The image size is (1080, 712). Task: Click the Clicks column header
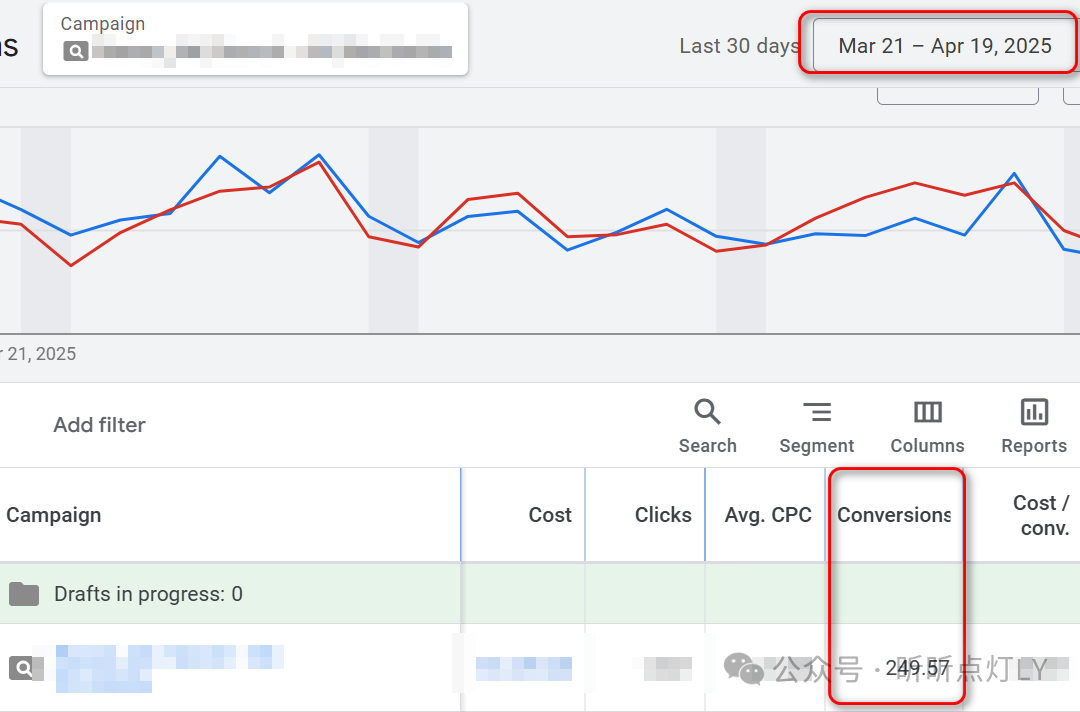(x=663, y=515)
